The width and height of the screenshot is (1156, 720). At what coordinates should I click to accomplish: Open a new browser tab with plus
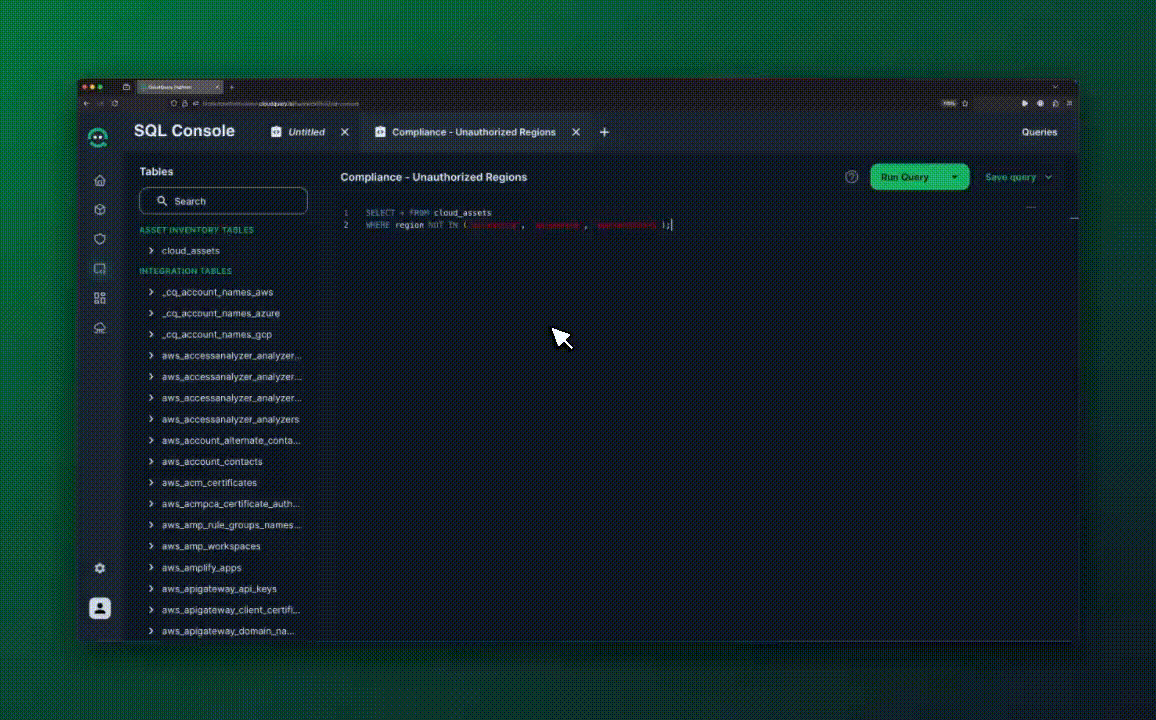click(x=231, y=87)
